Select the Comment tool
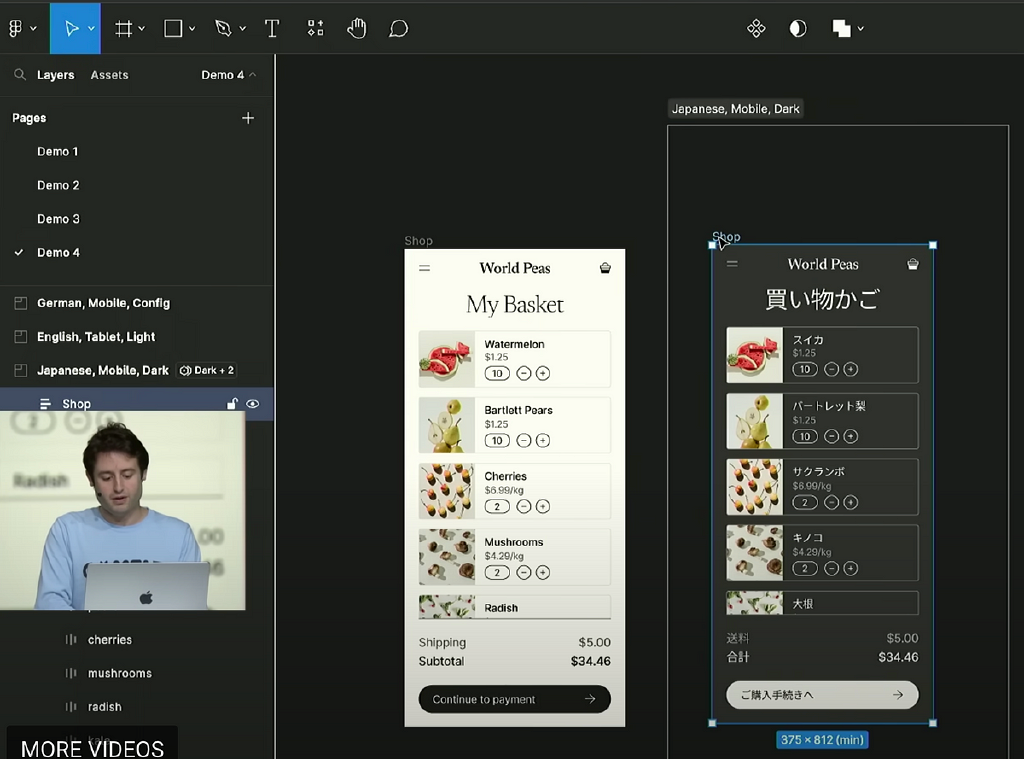 (x=398, y=29)
